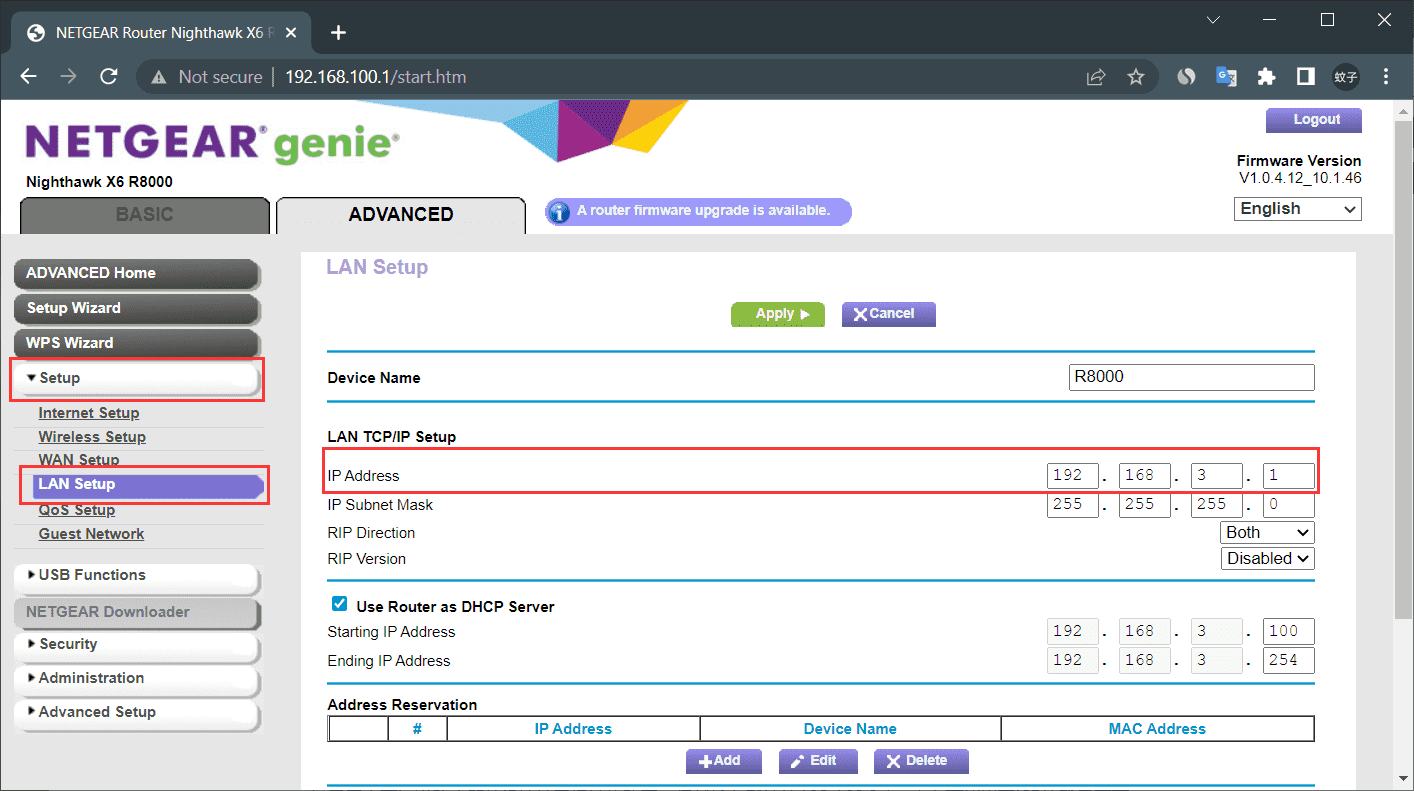
Task: Open NETGEAR Downloader
Action: pyautogui.click(x=137, y=612)
